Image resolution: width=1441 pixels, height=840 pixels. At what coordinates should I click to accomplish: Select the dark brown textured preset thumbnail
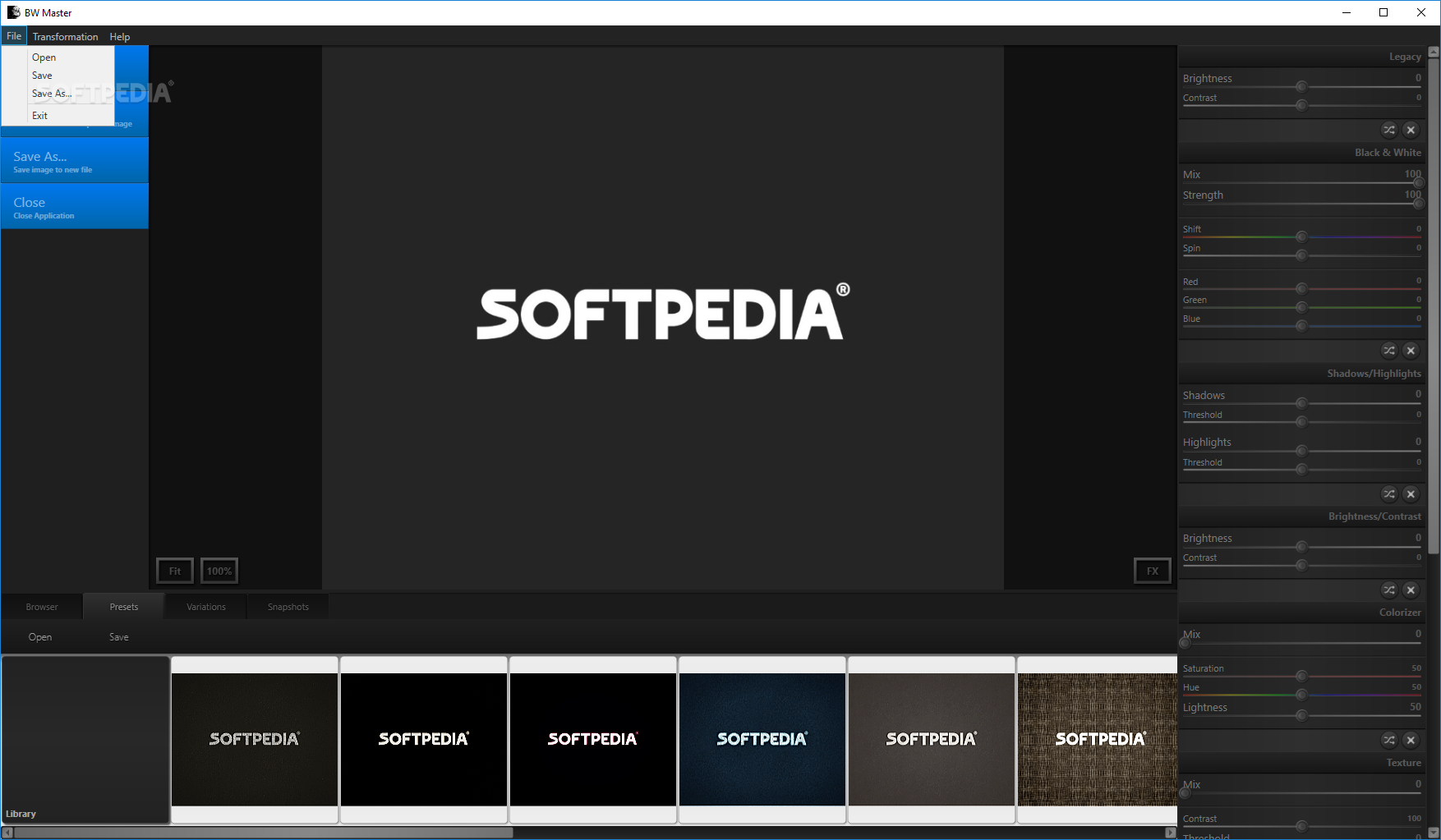tap(255, 740)
